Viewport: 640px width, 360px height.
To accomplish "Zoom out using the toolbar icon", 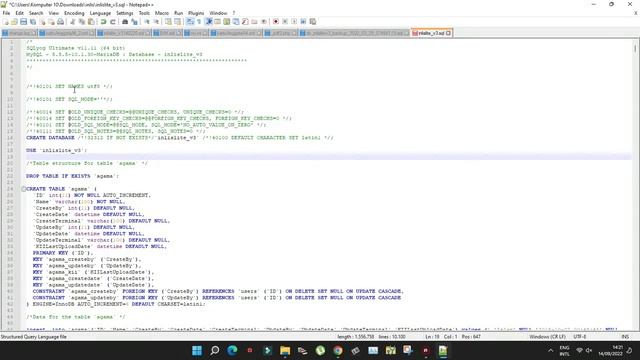I will point(156,21).
